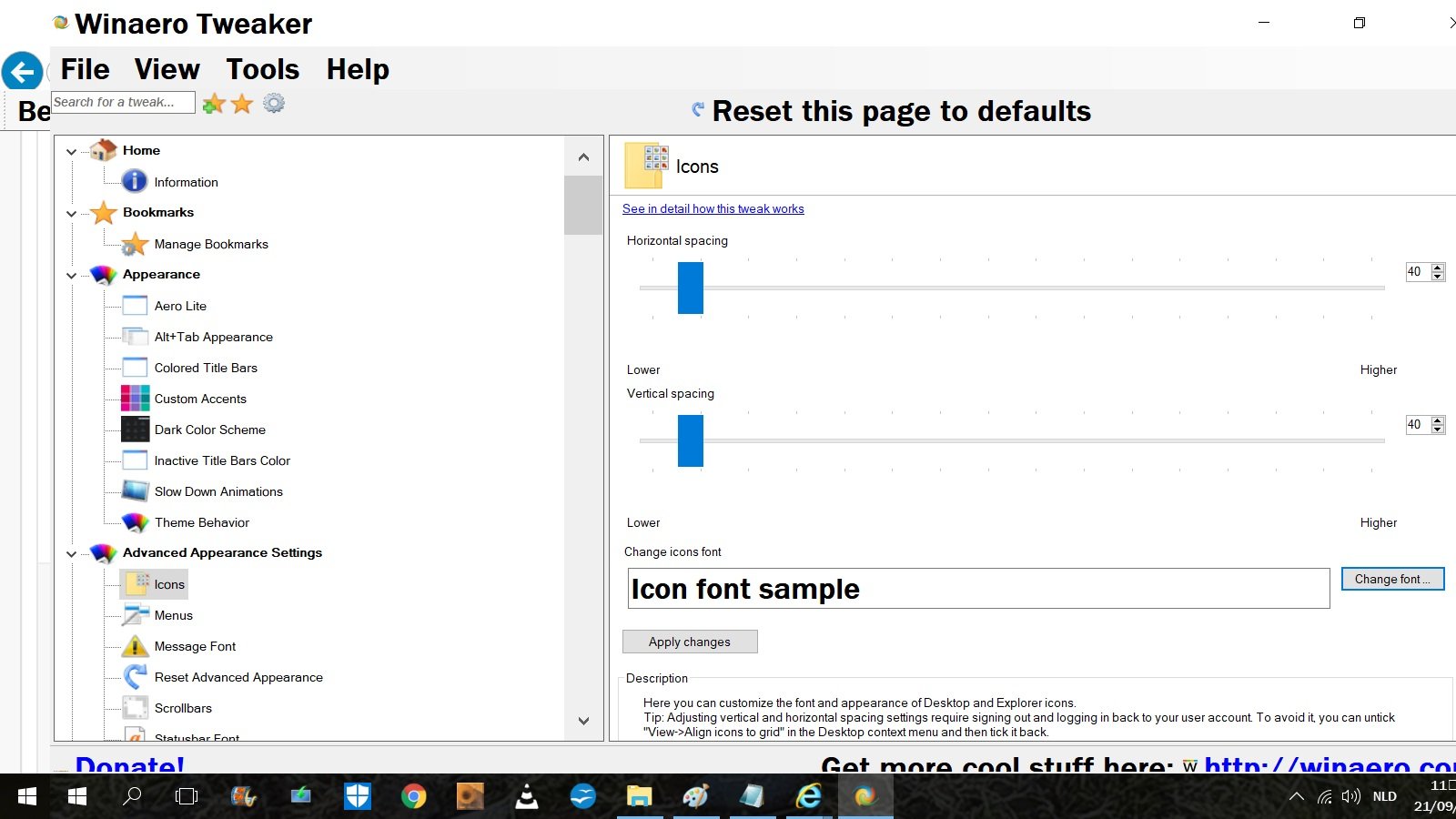Click the Inactive Title Bars Color icon

pyautogui.click(x=135, y=460)
